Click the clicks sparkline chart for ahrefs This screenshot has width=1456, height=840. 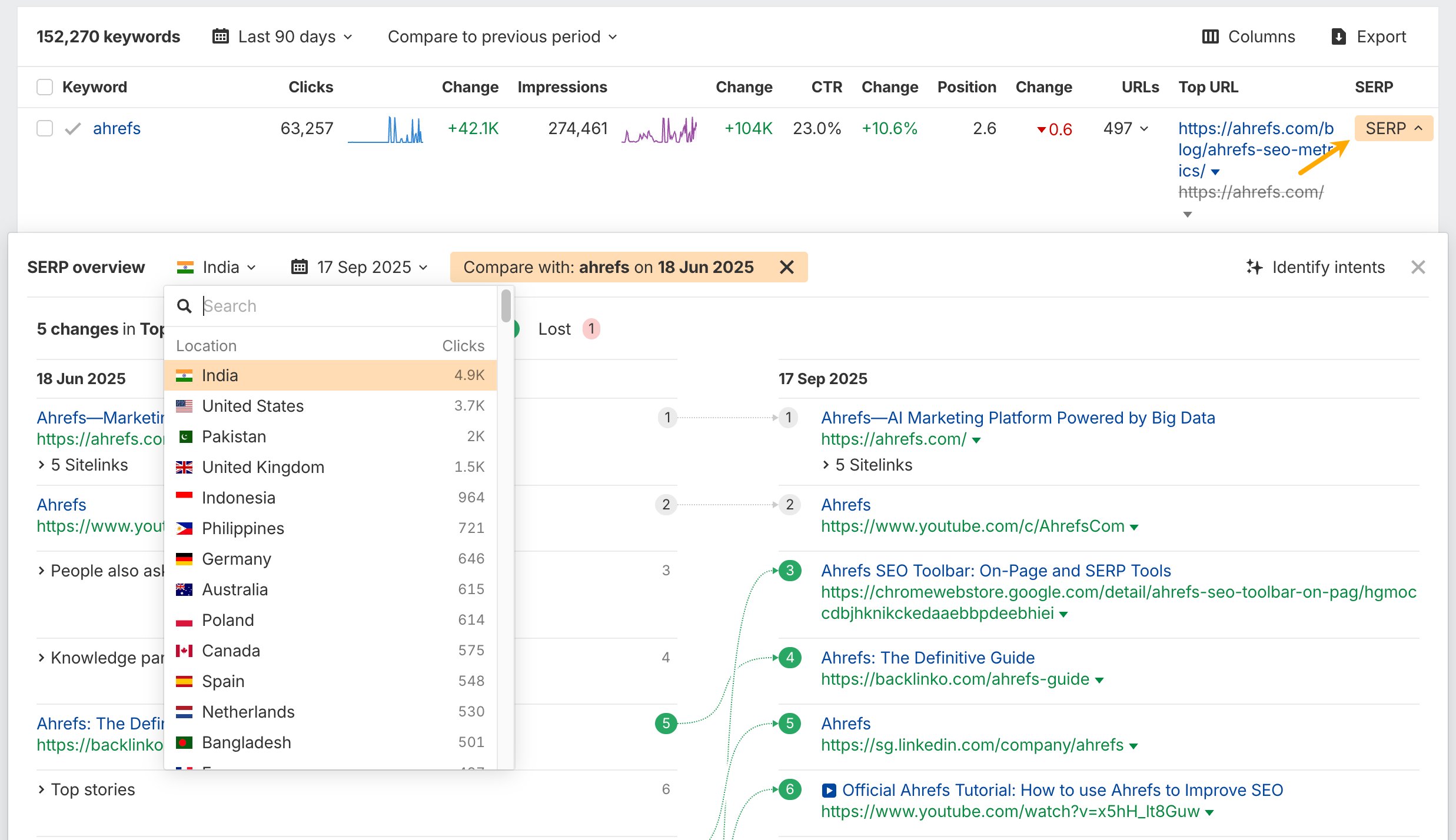point(385,129)
